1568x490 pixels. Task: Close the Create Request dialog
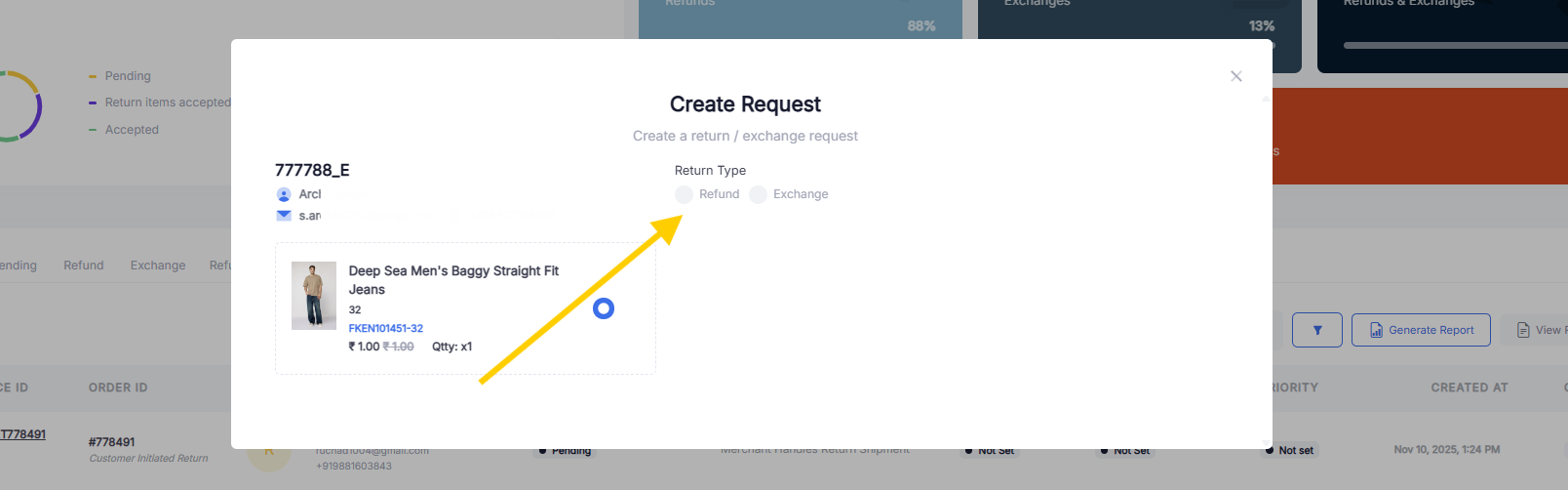1236,76
